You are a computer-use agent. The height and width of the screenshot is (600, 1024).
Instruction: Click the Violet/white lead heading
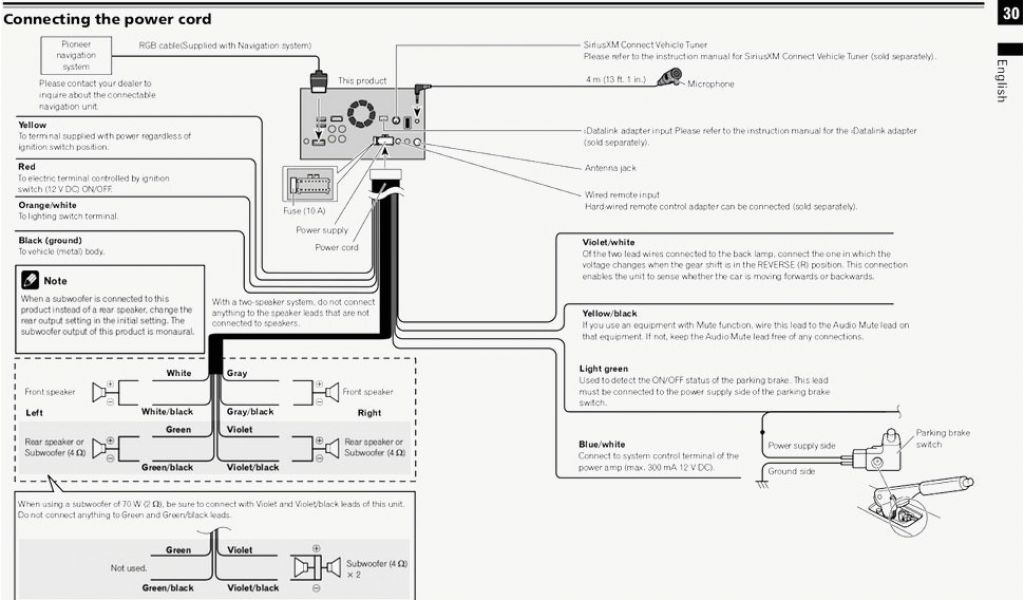click(x=608, y=242)
